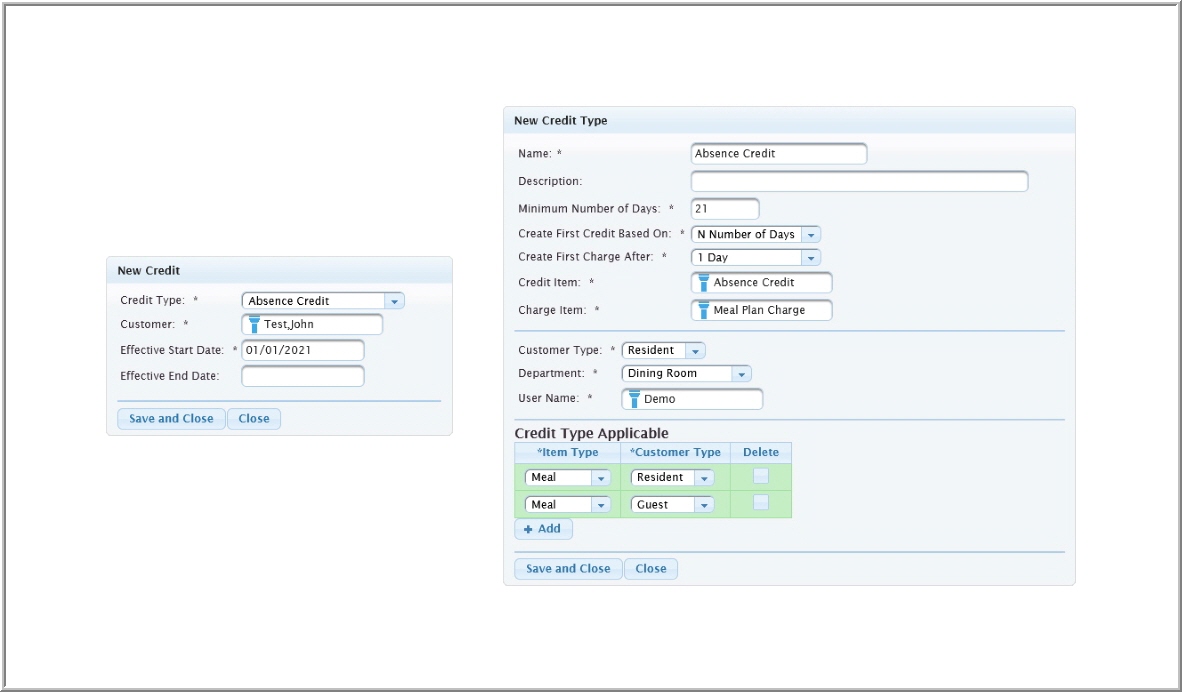This screenshot has height=692, width=1182.
Task: Open Create First Credit Based On dropdown
Action: click(811, 234)
